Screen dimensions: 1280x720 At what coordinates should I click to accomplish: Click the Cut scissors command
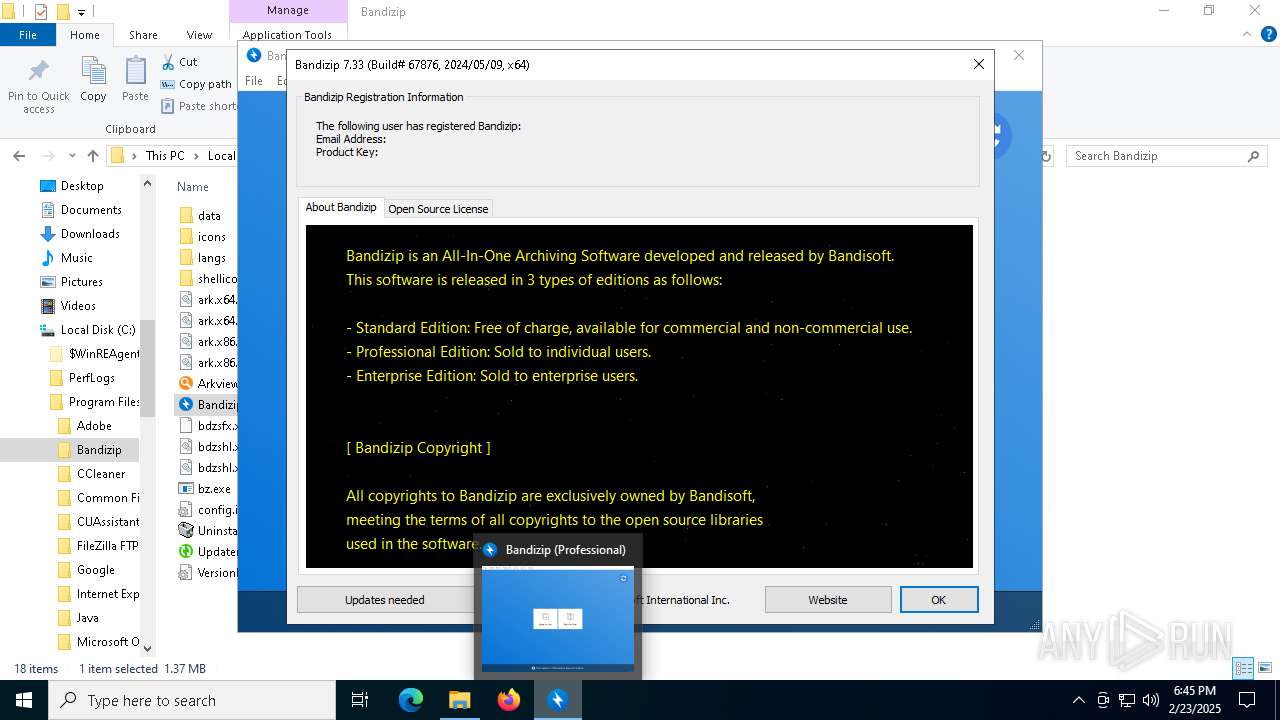pos(179,62)
